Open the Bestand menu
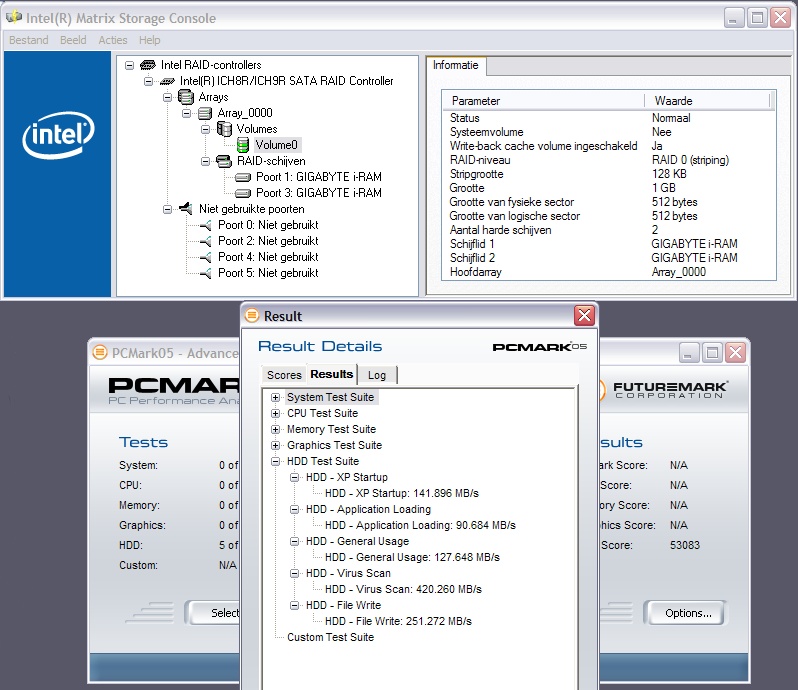This screenshot has height=690, width=798. tap(28, 40)
